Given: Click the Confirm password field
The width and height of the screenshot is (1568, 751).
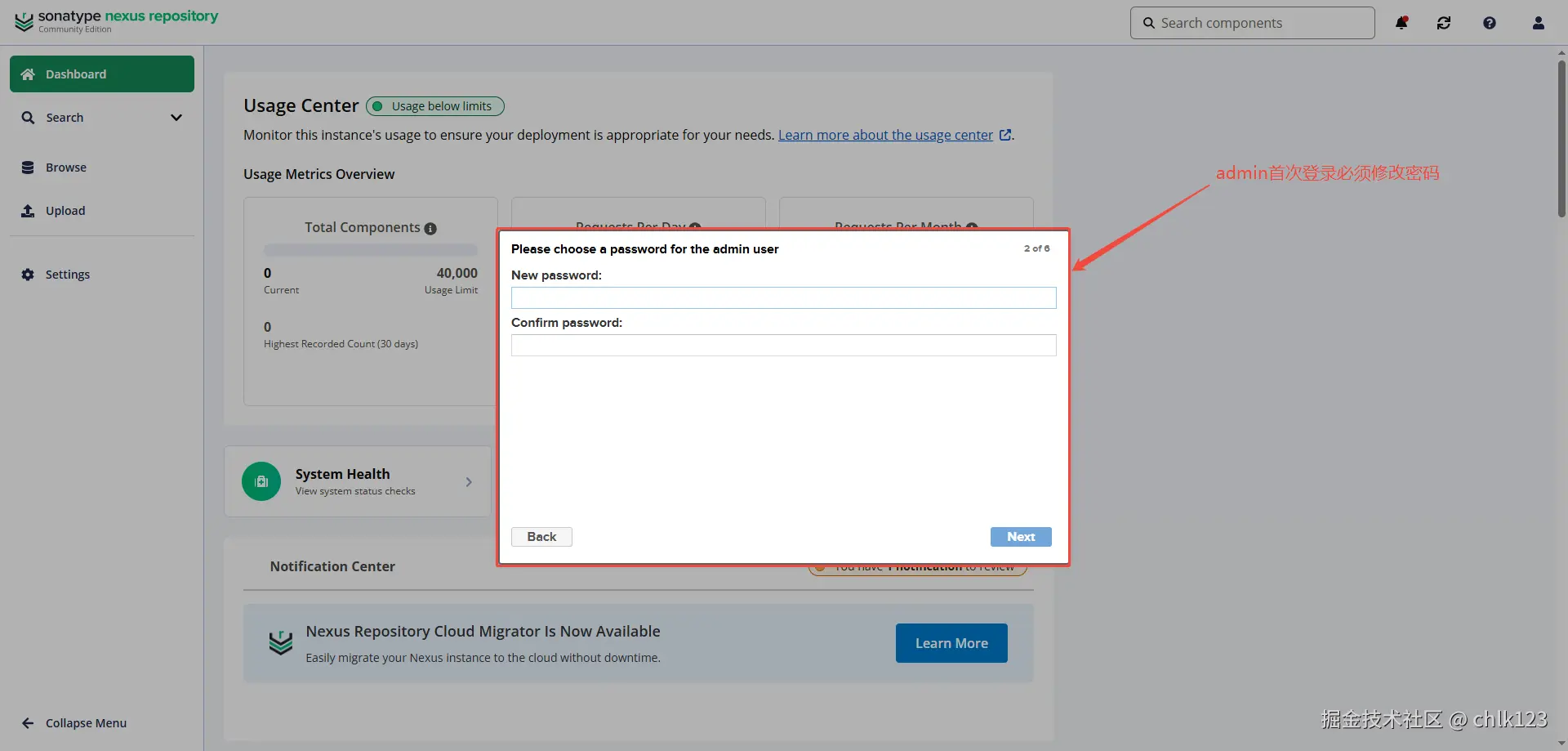Looking at the screenshot, I should tap(784, 345).
